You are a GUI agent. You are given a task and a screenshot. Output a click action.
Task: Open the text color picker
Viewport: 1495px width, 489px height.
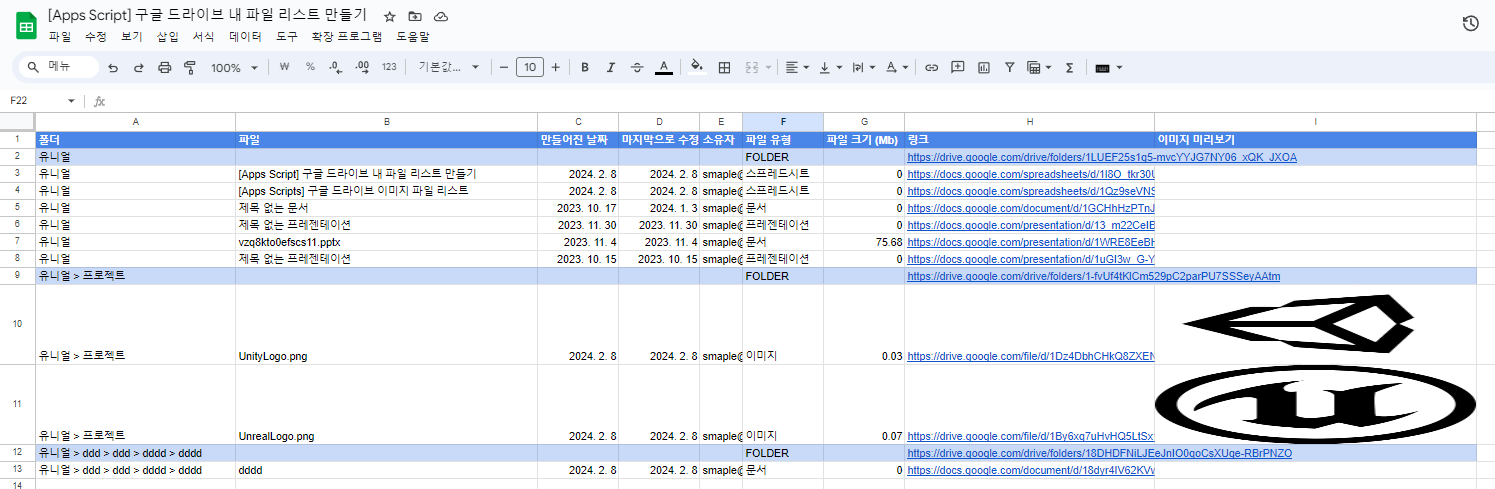click(x=663, y=67)
